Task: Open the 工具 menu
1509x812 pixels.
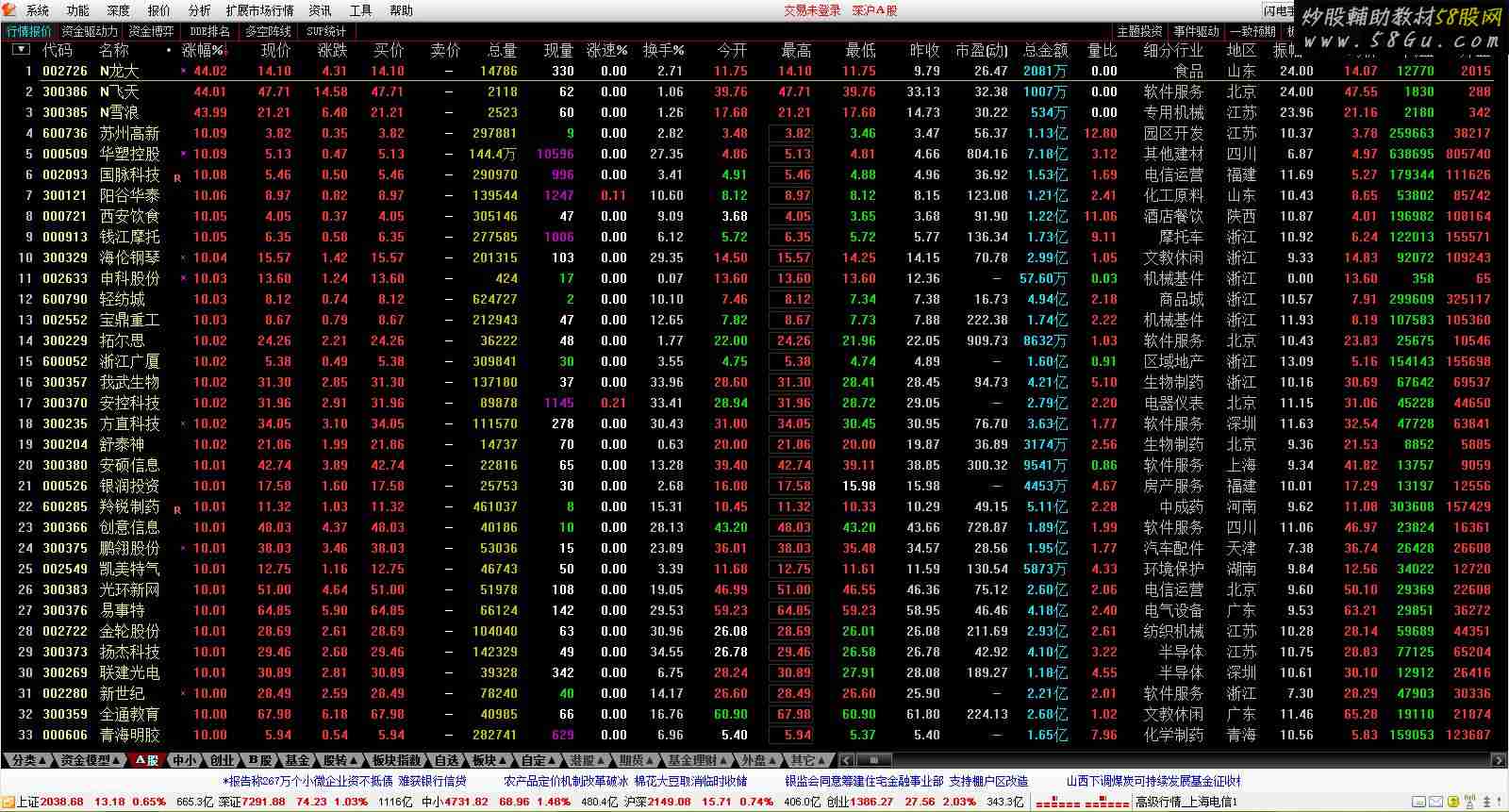Action: [360, 10]
